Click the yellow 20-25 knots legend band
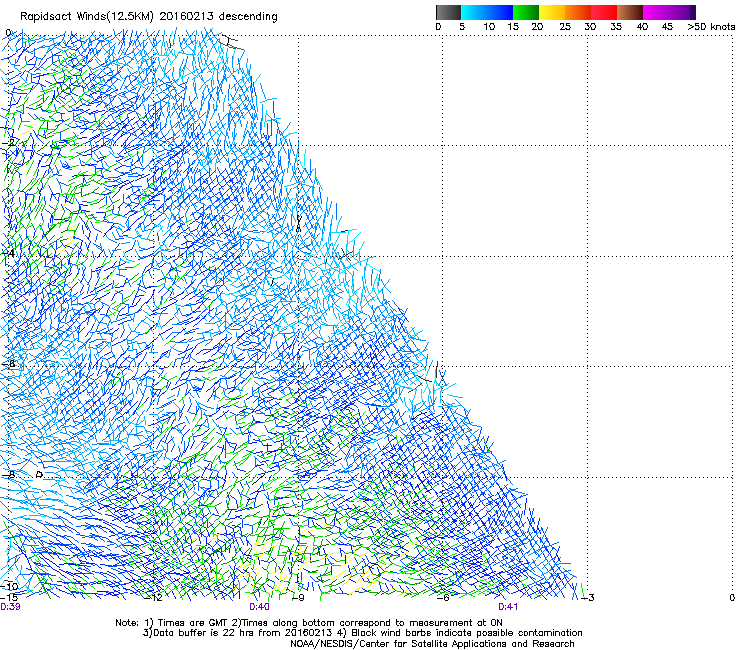This screenshot has width=740, height=650. [552, 12]
